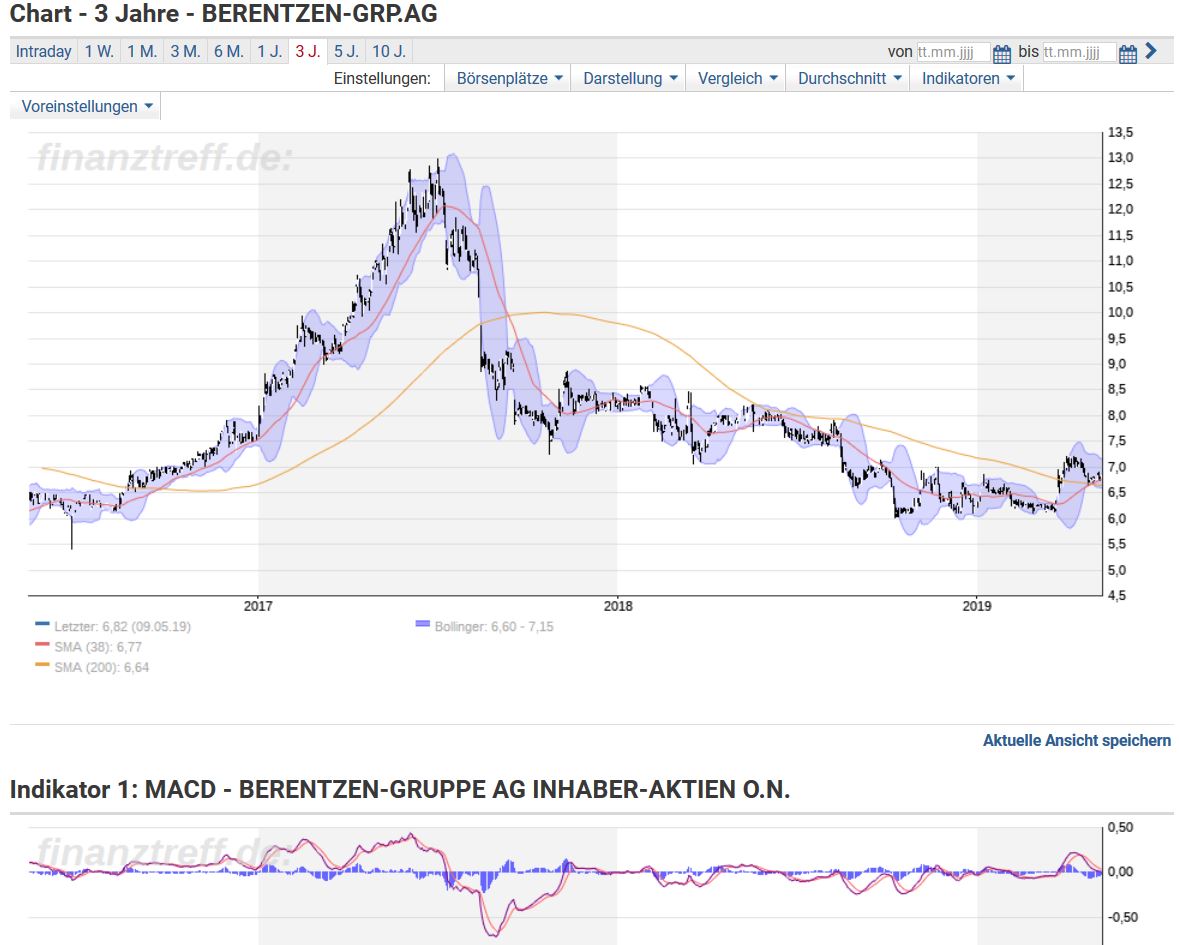The height and width of the screenshot is (945, 1179).
Task: Click the 'Bollinger: 6,60 - 7,15' legend text
Action: [x=494, y=626]
